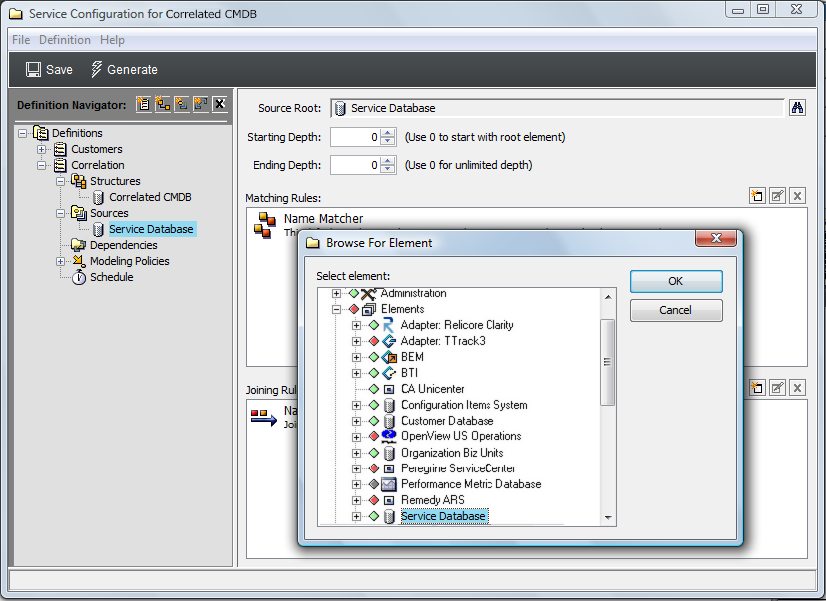This screenshot has height=601, width=826.
Task: Collapse the Elements node in dialog
Action: tap(336, 309)
